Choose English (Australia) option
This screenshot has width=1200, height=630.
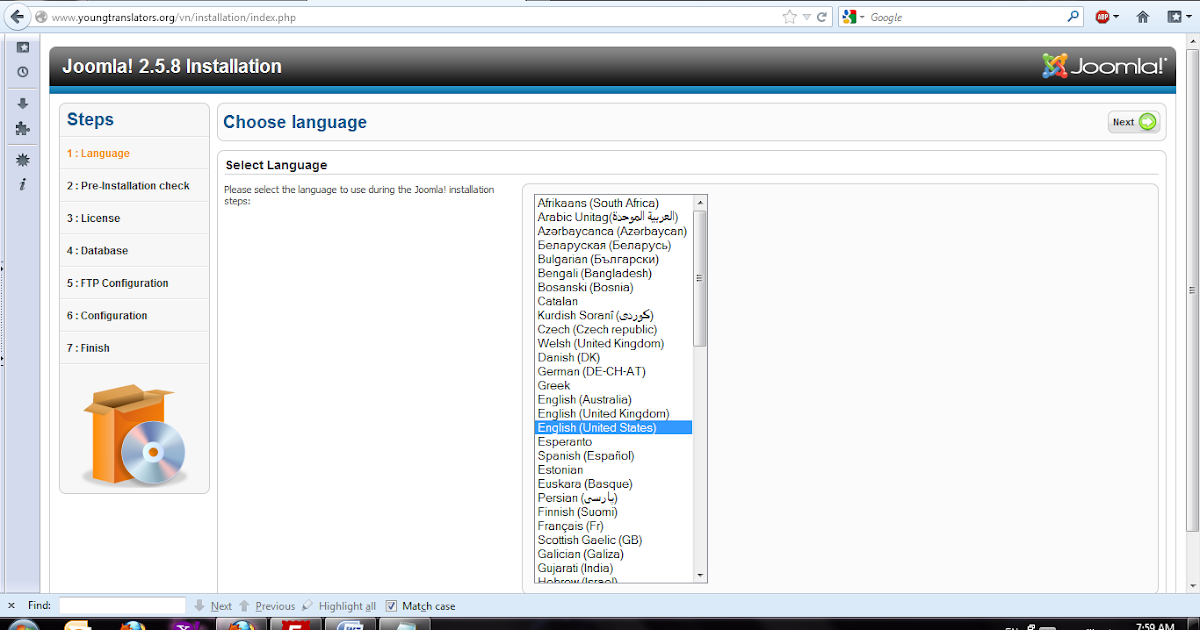click(613, 399)
